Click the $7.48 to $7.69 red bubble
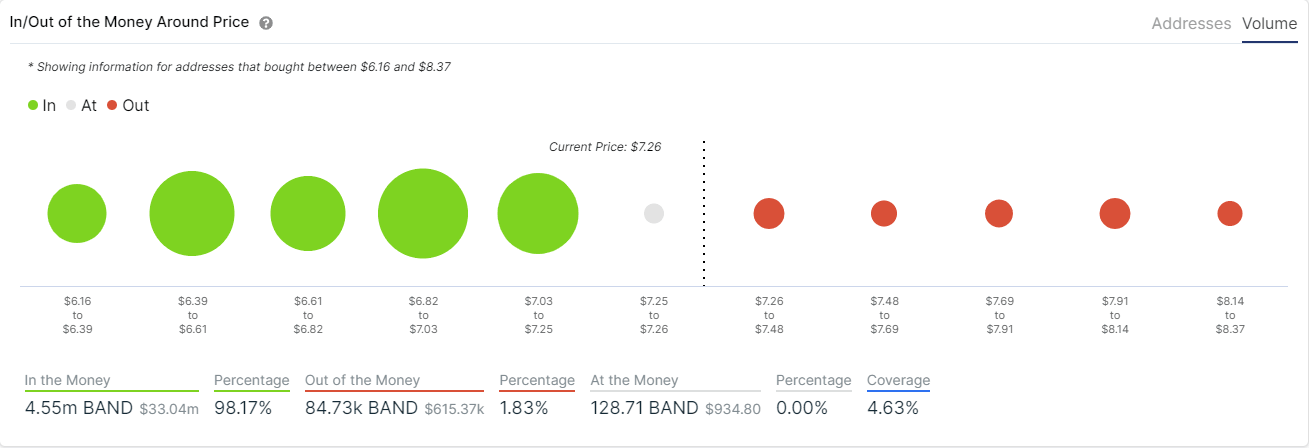The width and height of the screenshot is (1309, 448). click(x=884, y=213)
